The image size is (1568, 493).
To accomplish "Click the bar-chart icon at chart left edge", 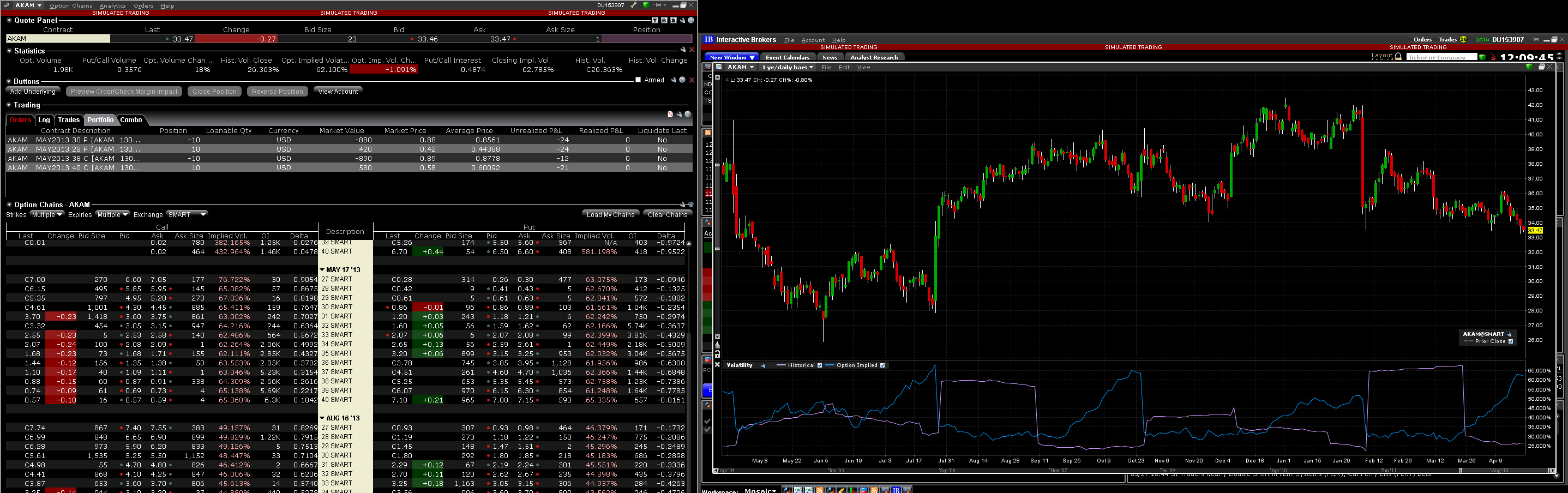I will click(718, 345).
